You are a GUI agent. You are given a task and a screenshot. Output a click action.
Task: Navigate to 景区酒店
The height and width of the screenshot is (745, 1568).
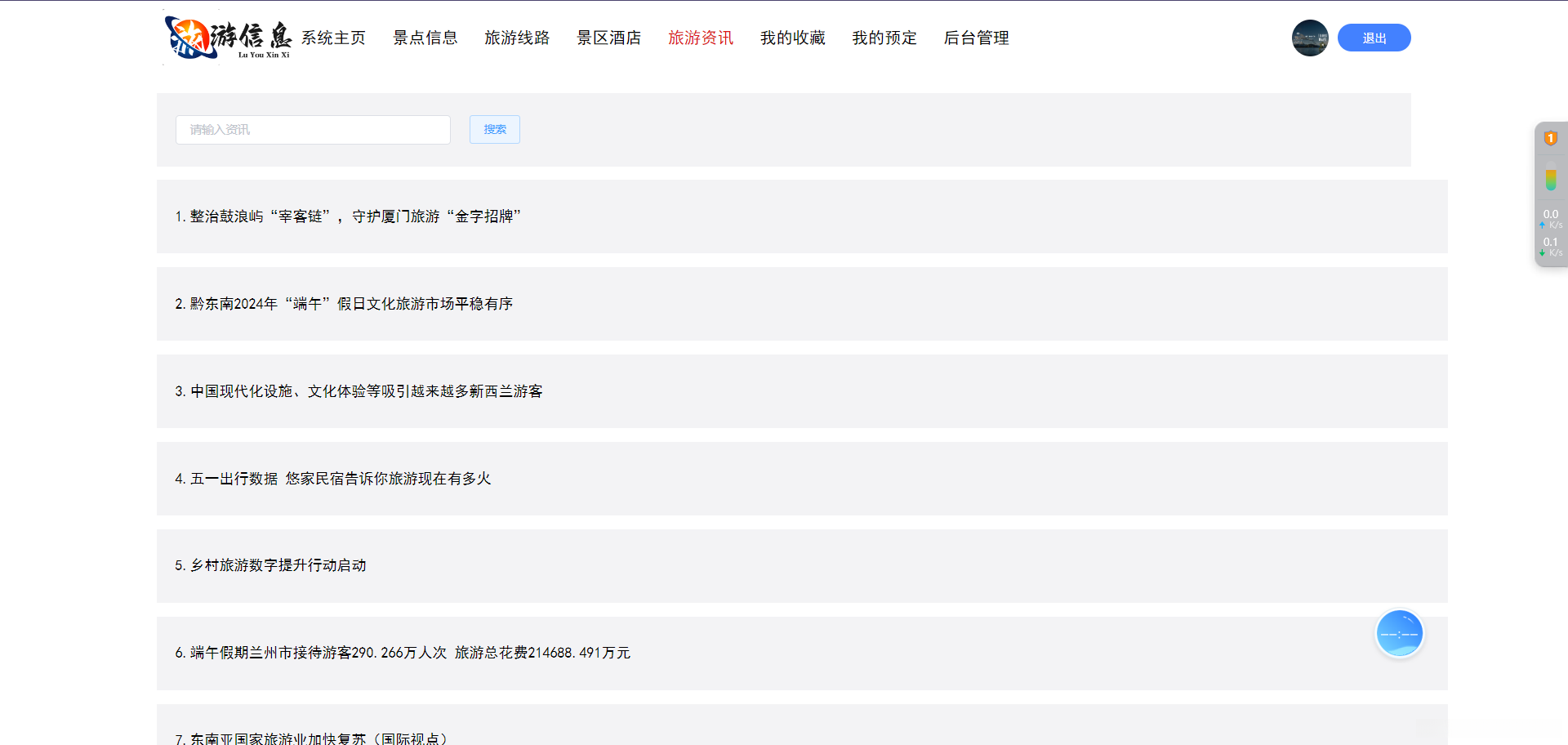click(609, 38)
